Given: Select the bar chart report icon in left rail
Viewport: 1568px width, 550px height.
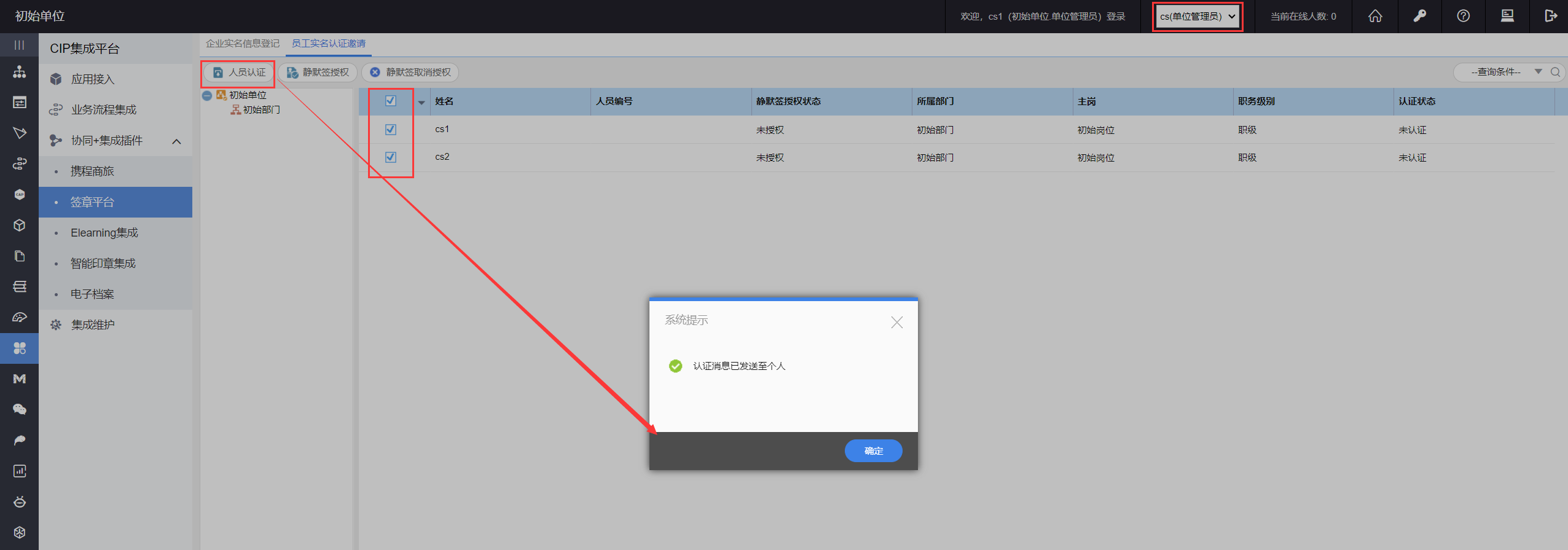Looking at the screenshot, I should (x=19, y=471).
